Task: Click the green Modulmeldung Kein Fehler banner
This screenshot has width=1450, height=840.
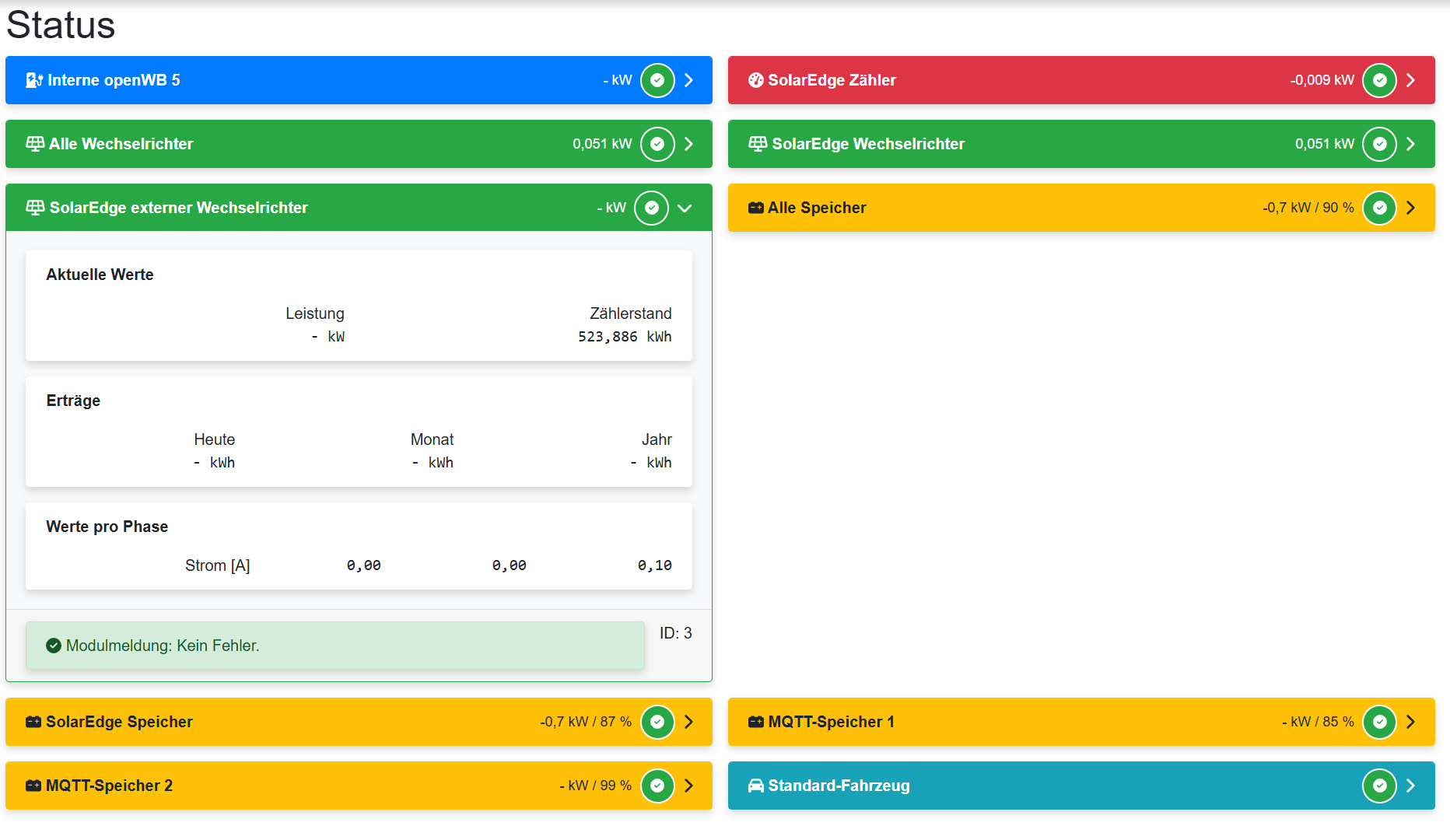Action: pos(334,646)
